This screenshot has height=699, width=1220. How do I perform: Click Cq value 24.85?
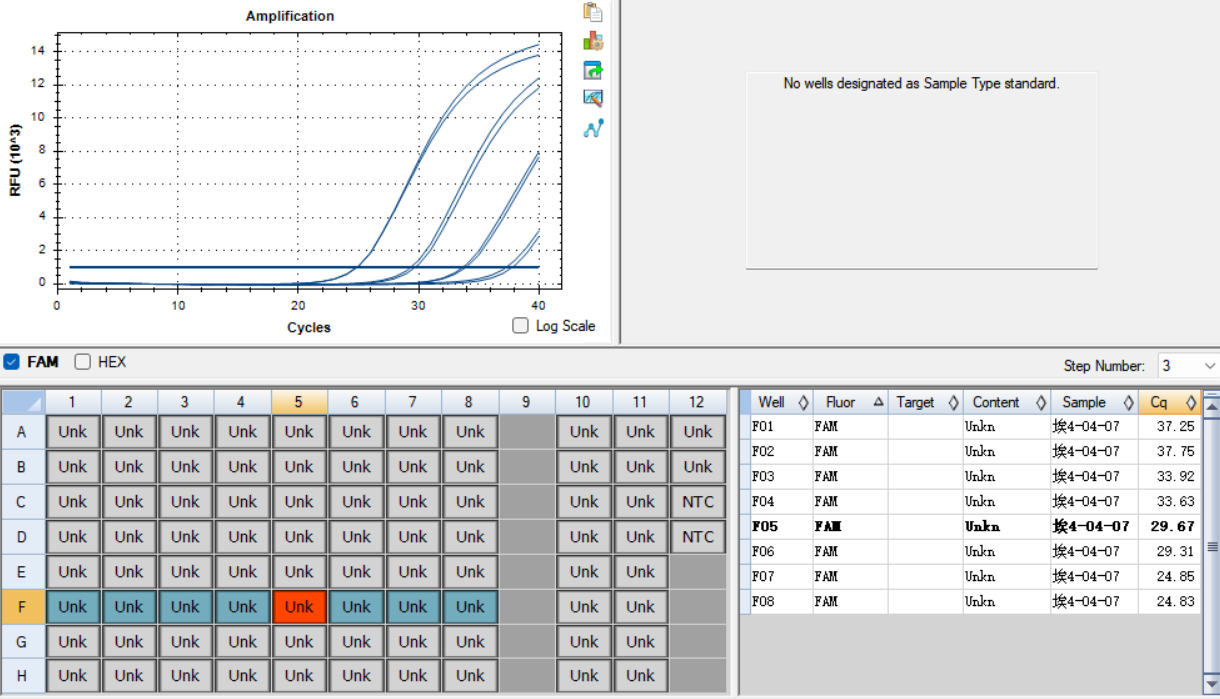point(1169,576)
